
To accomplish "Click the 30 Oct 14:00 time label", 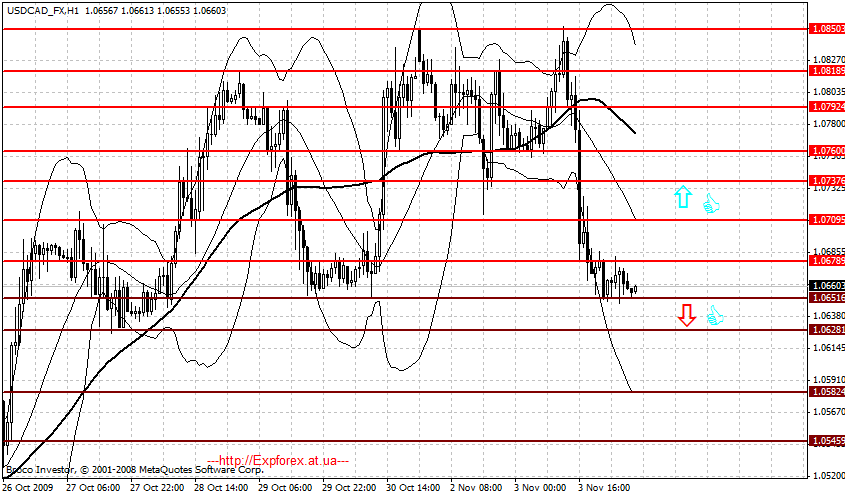I will pyautogui.click(x=413, y=487).
